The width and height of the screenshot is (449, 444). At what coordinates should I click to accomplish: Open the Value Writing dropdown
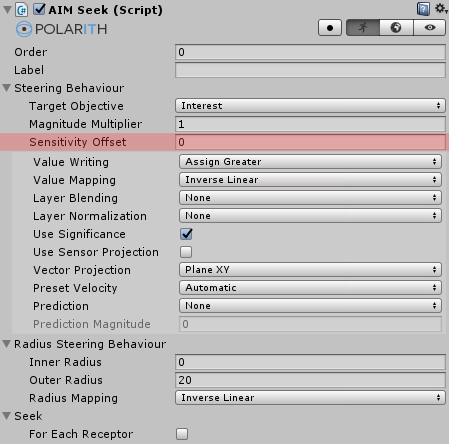[x=310, y=162]
